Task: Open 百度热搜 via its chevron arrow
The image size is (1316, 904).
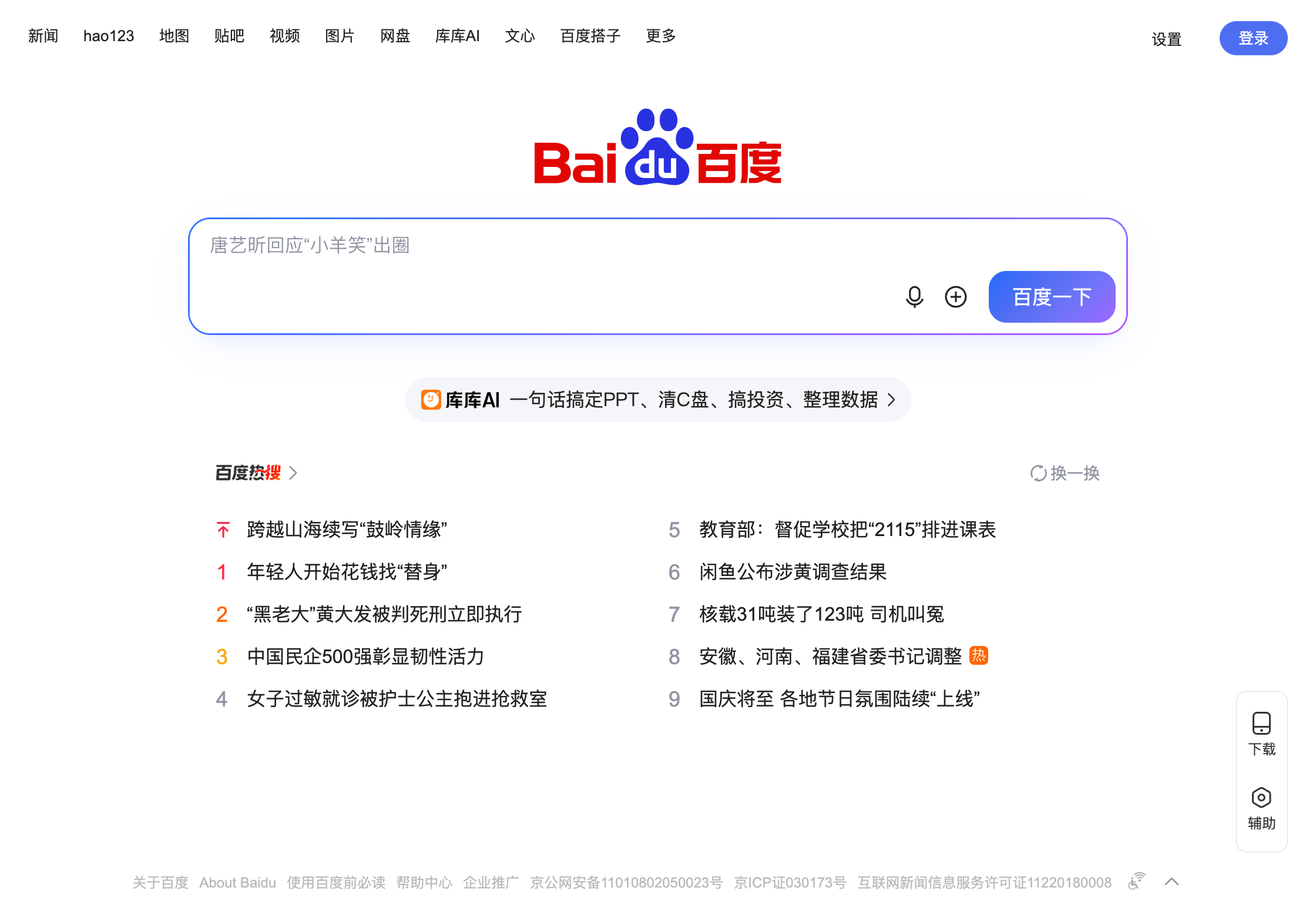Action: (x=293, y=473)
